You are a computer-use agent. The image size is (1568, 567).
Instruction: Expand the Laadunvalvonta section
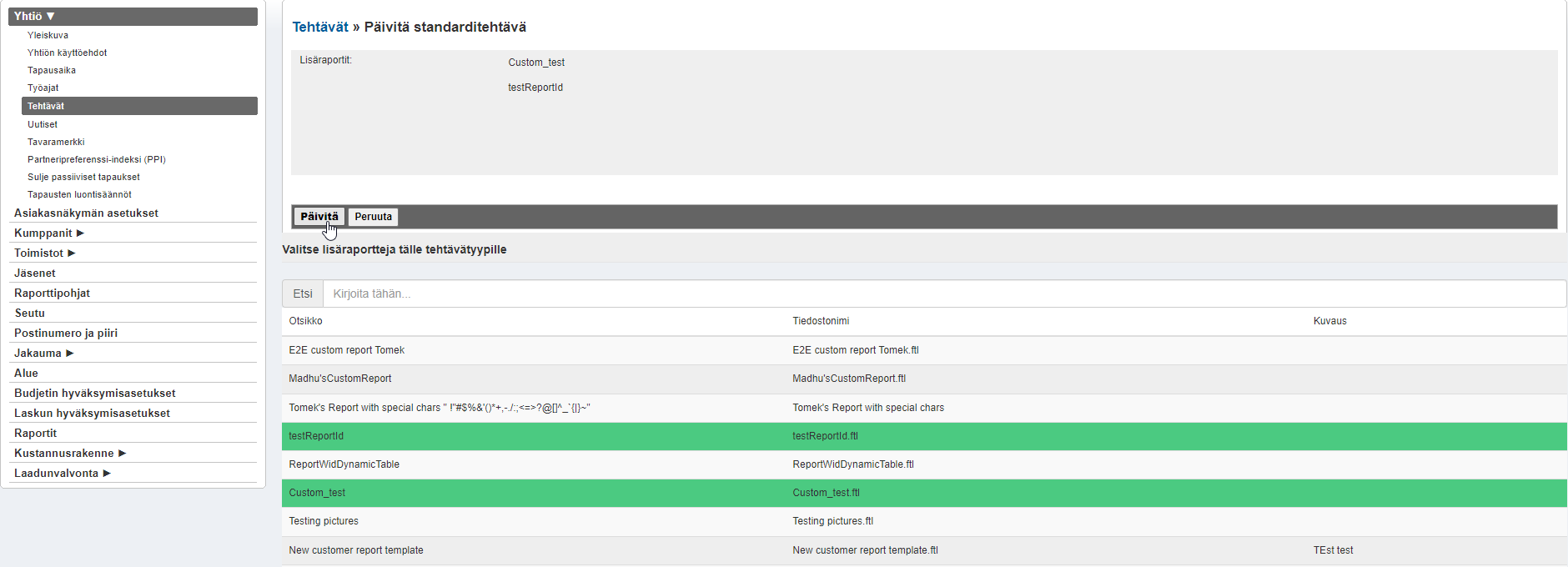[63, 473]
